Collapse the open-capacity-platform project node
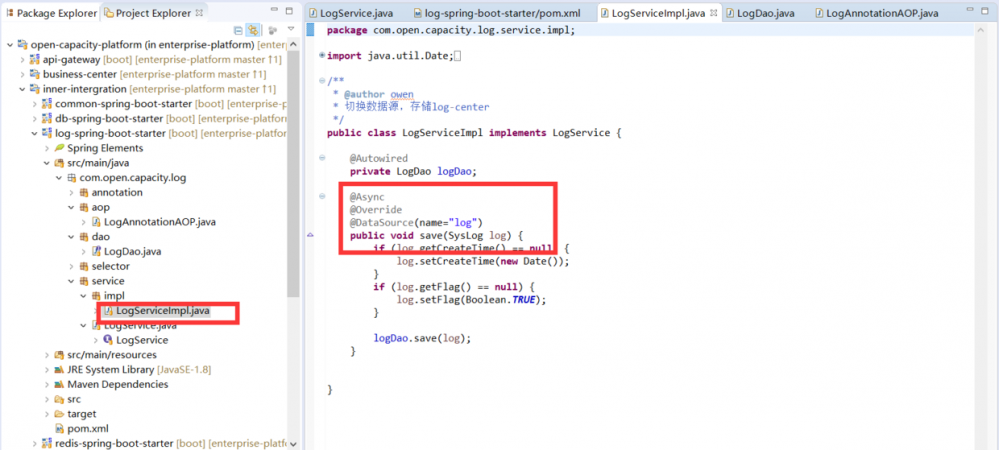 [10, 45]
